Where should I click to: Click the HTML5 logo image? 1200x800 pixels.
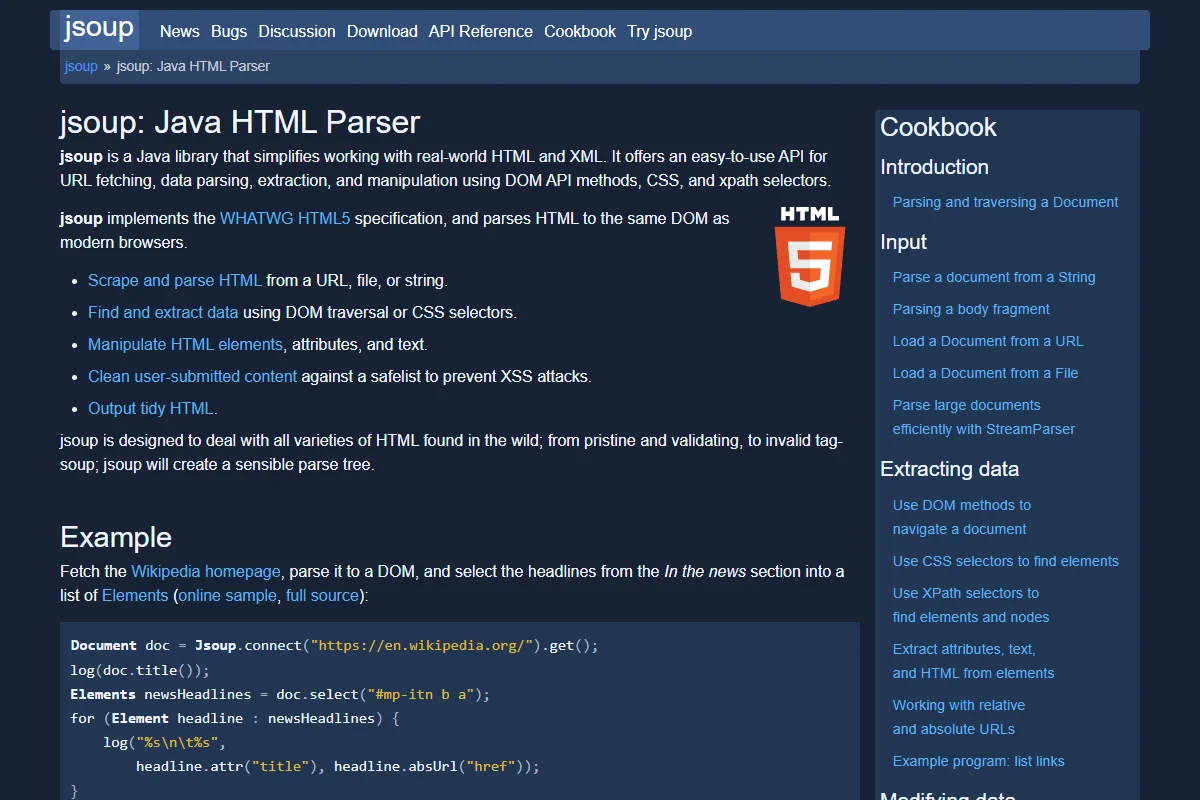(810, 256)
